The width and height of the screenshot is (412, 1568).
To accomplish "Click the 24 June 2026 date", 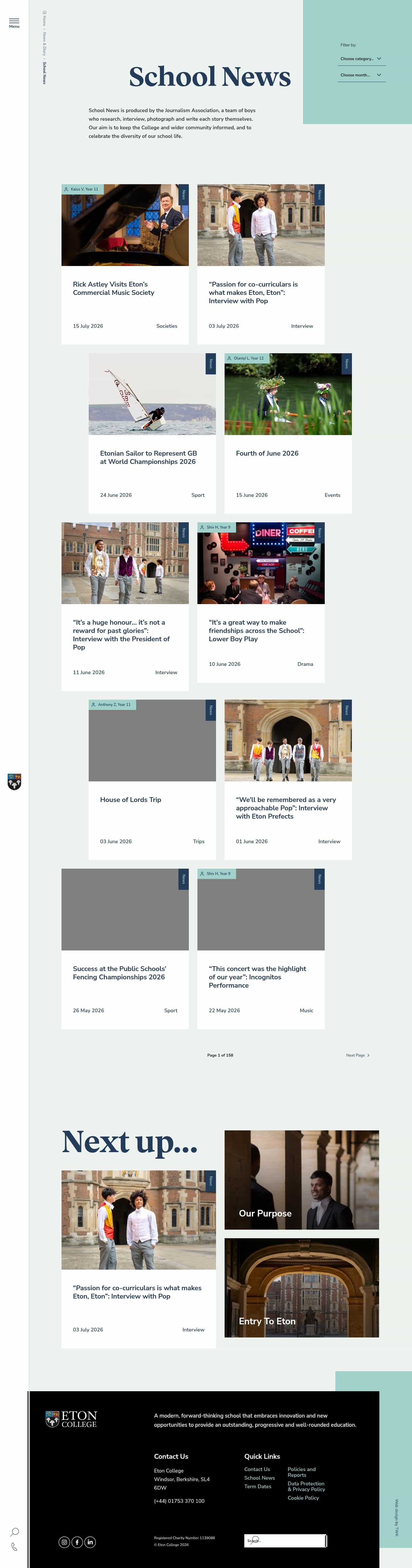I will 116,495.
